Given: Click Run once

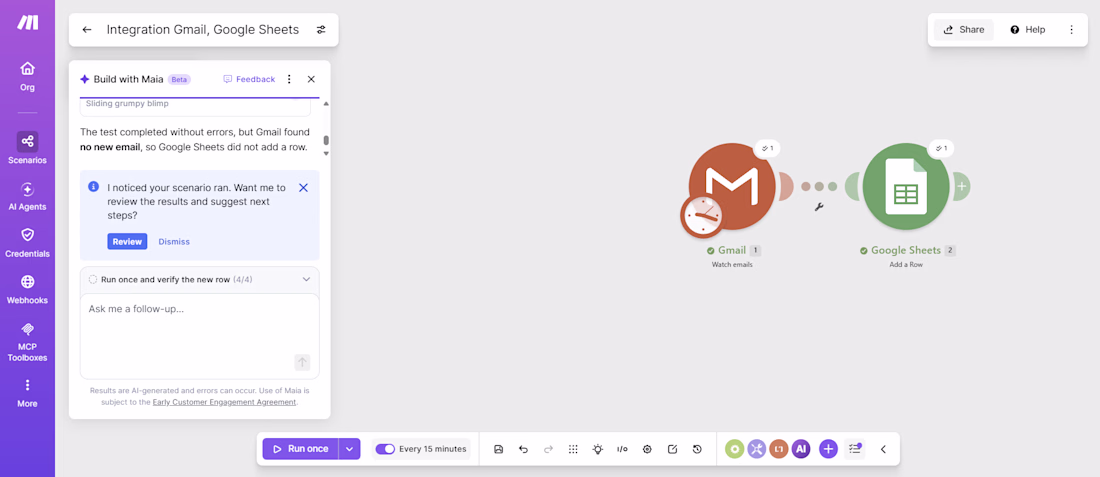Looking at the screenshot, I should pyautogui.click(x=301, y=449).
